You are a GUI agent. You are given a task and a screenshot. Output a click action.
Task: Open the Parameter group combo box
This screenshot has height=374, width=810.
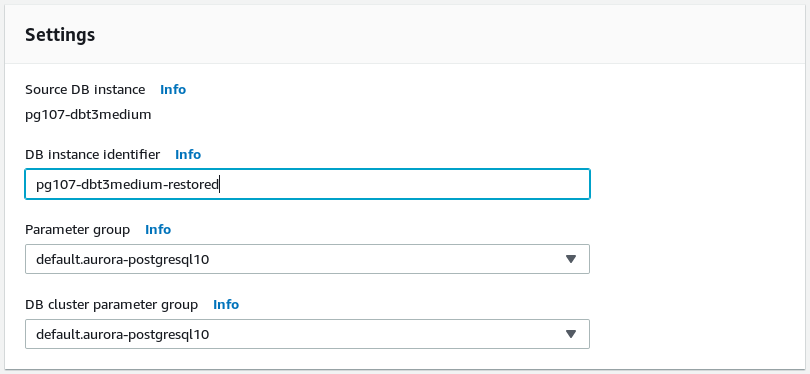tap(307, 259)
